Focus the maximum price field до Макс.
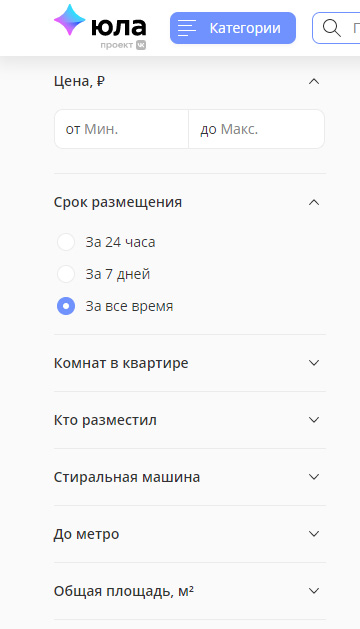This screenshot has height=629, width=360. [256, 129]
